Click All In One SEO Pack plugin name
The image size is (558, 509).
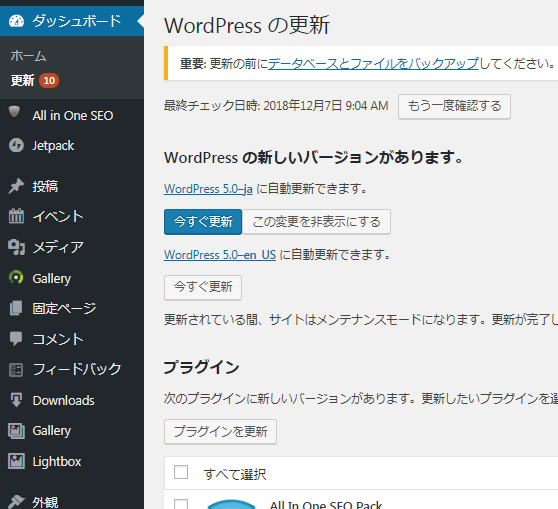[x=326, y=505]
